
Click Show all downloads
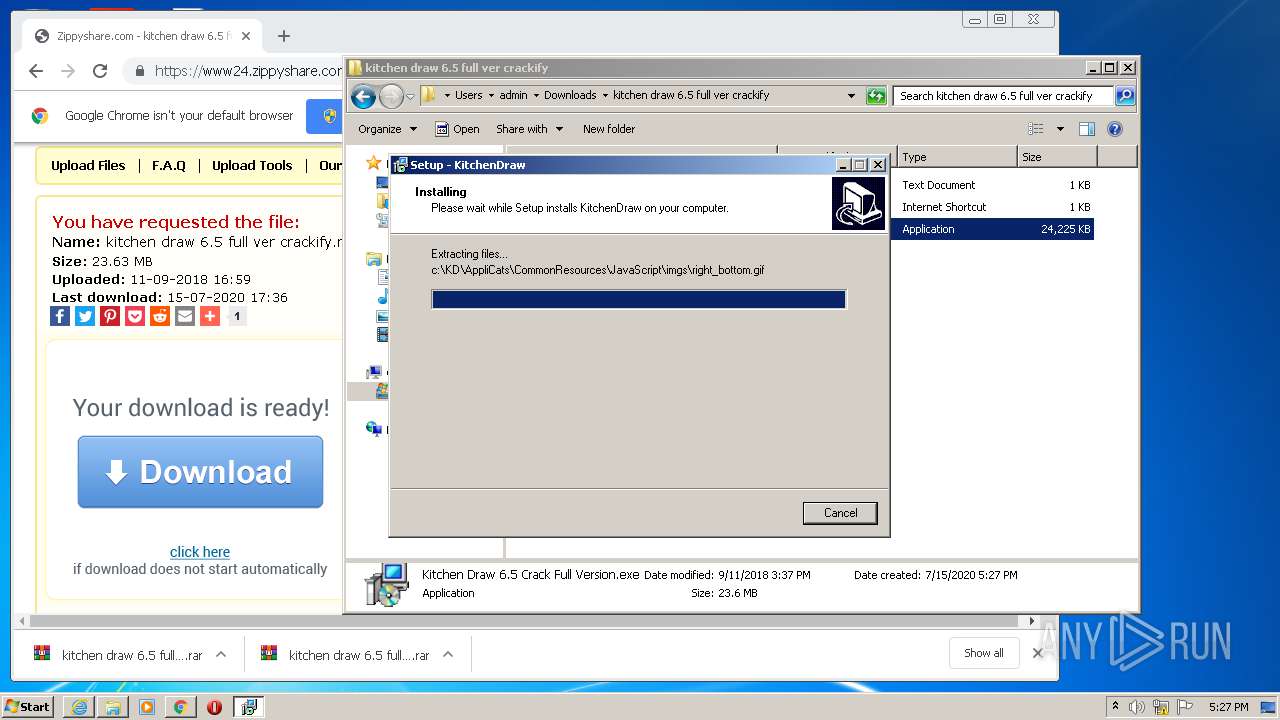(x=984, y=653)
